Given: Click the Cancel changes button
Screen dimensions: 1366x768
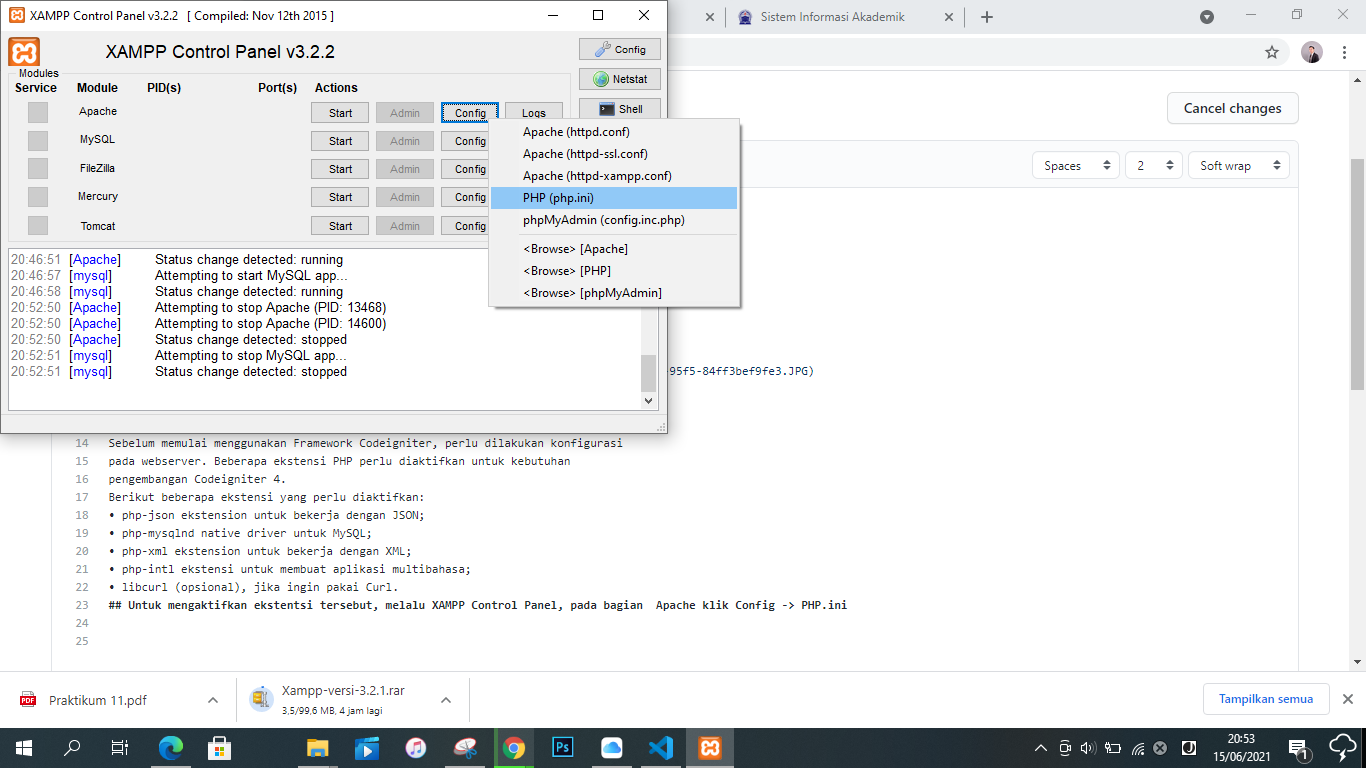Looking at the screenshot, I should coord(1232,108).
